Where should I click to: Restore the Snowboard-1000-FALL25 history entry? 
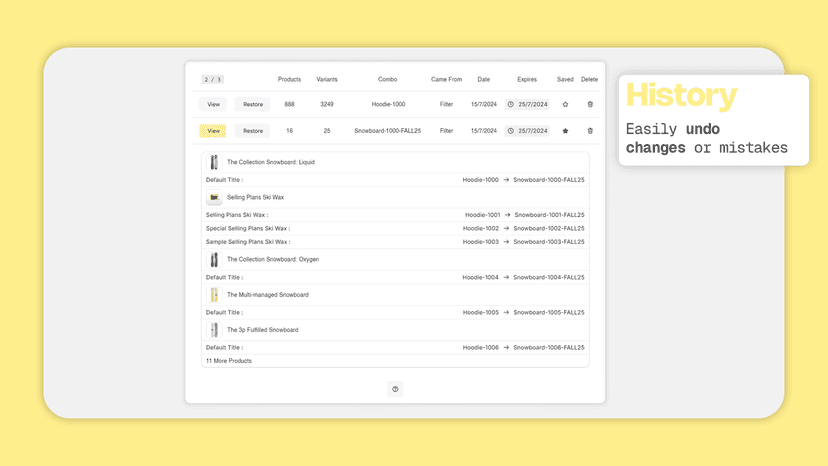(x=253, y=131)
